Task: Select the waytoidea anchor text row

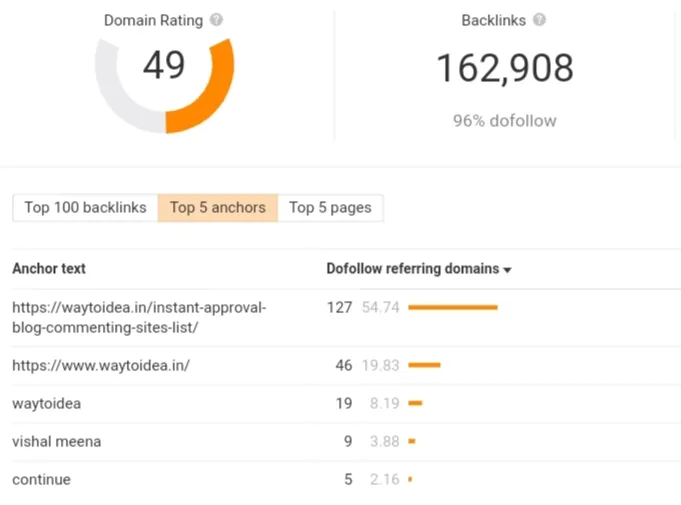Action: coord(46,404)
